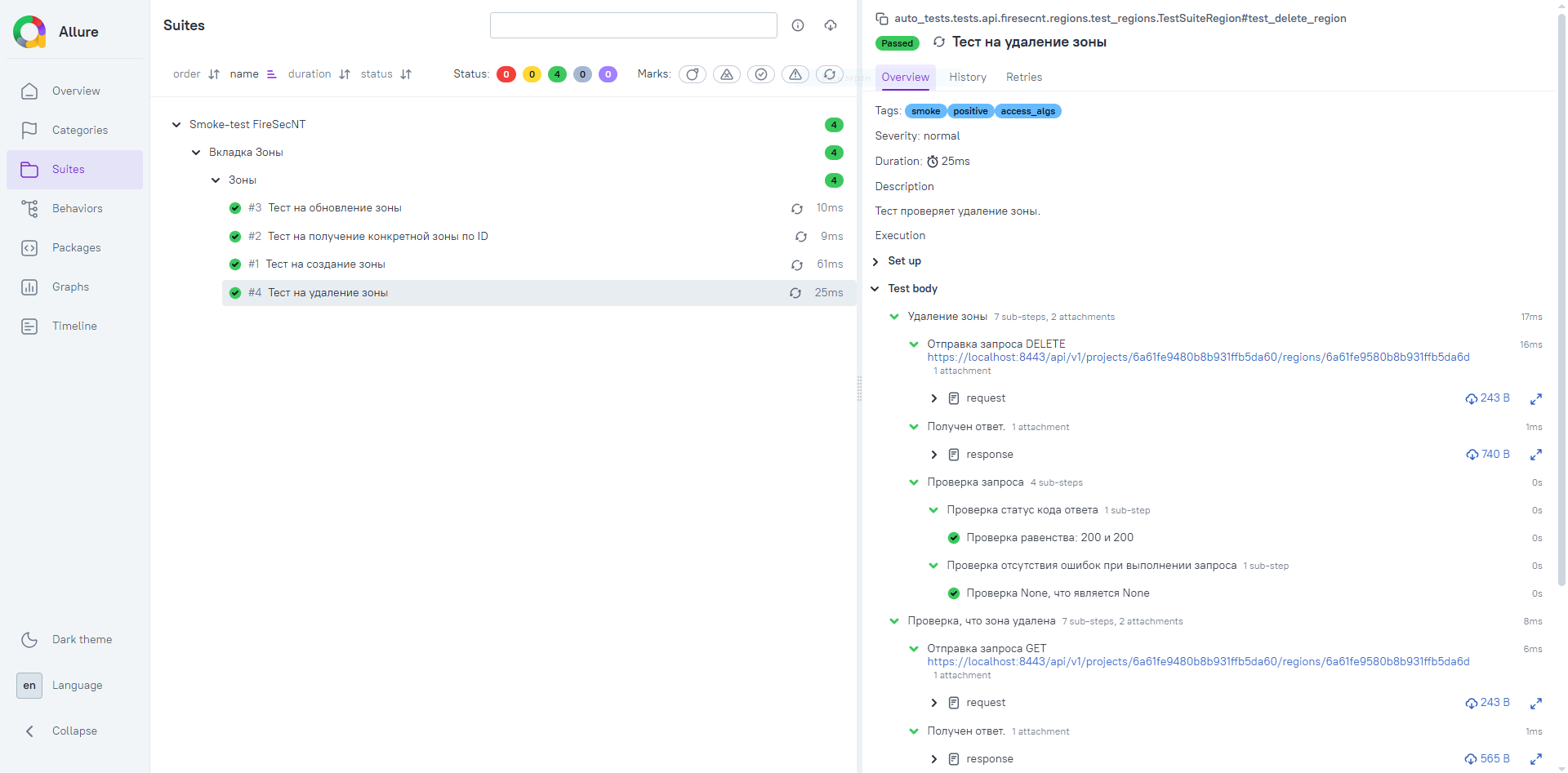Go to Behaviors in the sidebar

pyautogui.click(x=75, y=209)
